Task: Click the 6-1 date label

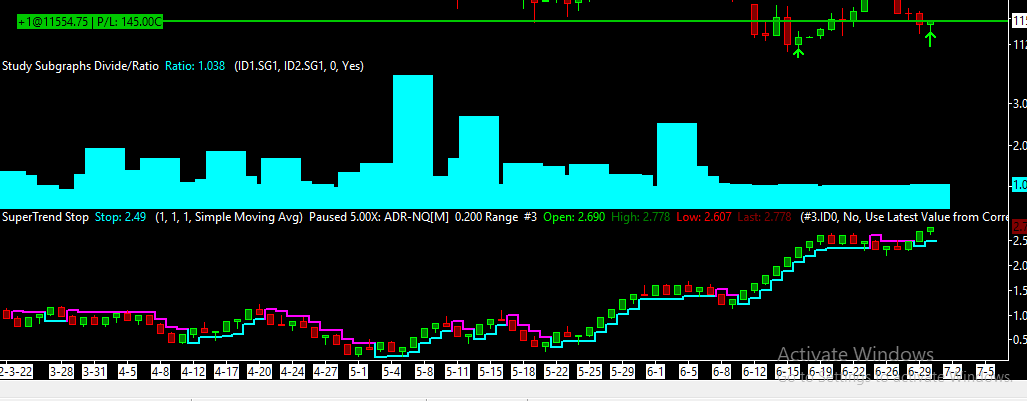Action: [x=656, y=372]
